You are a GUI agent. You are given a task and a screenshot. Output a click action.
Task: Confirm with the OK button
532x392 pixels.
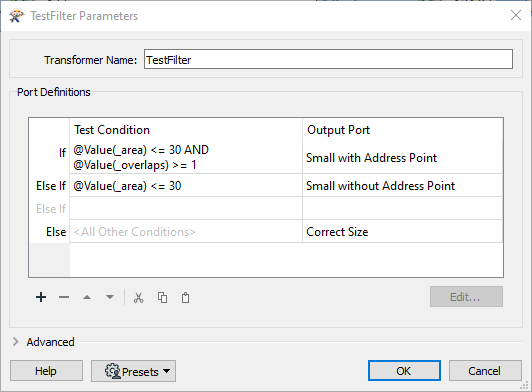(404, 371)
